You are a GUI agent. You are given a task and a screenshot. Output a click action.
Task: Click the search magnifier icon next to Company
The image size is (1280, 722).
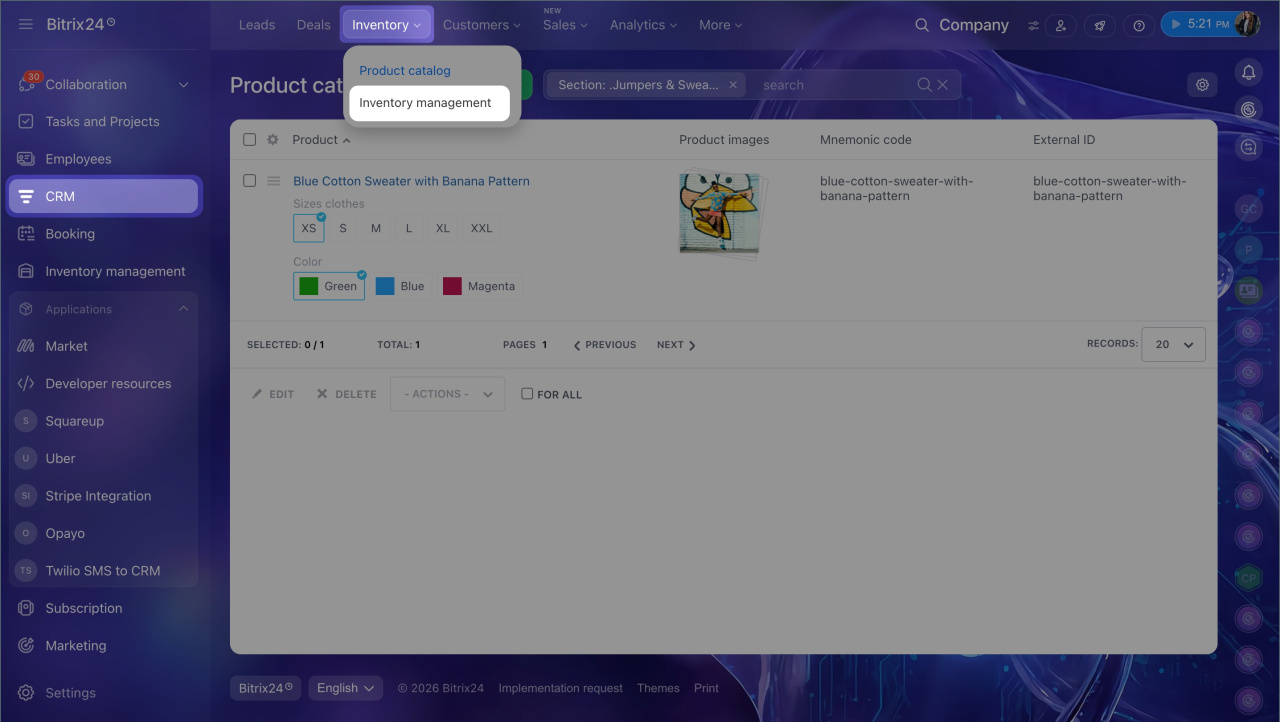point(922,25)
